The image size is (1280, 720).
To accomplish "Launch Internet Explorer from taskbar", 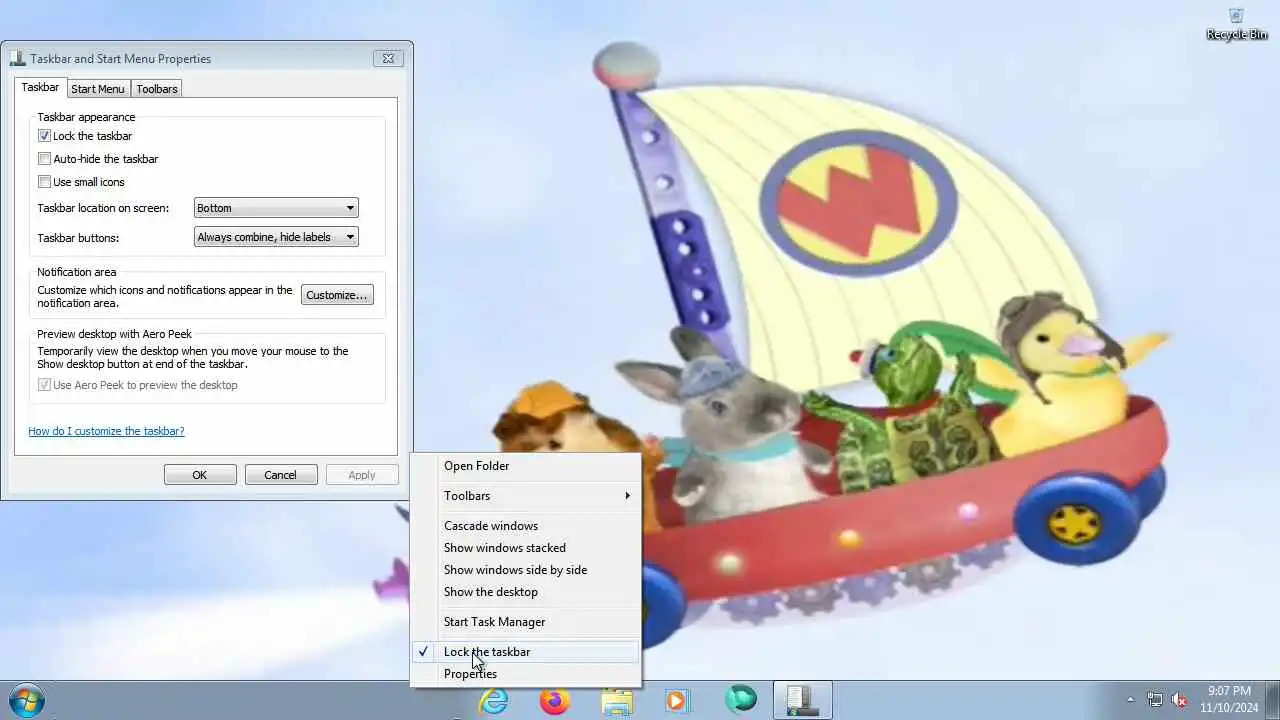I will point(493,701).
